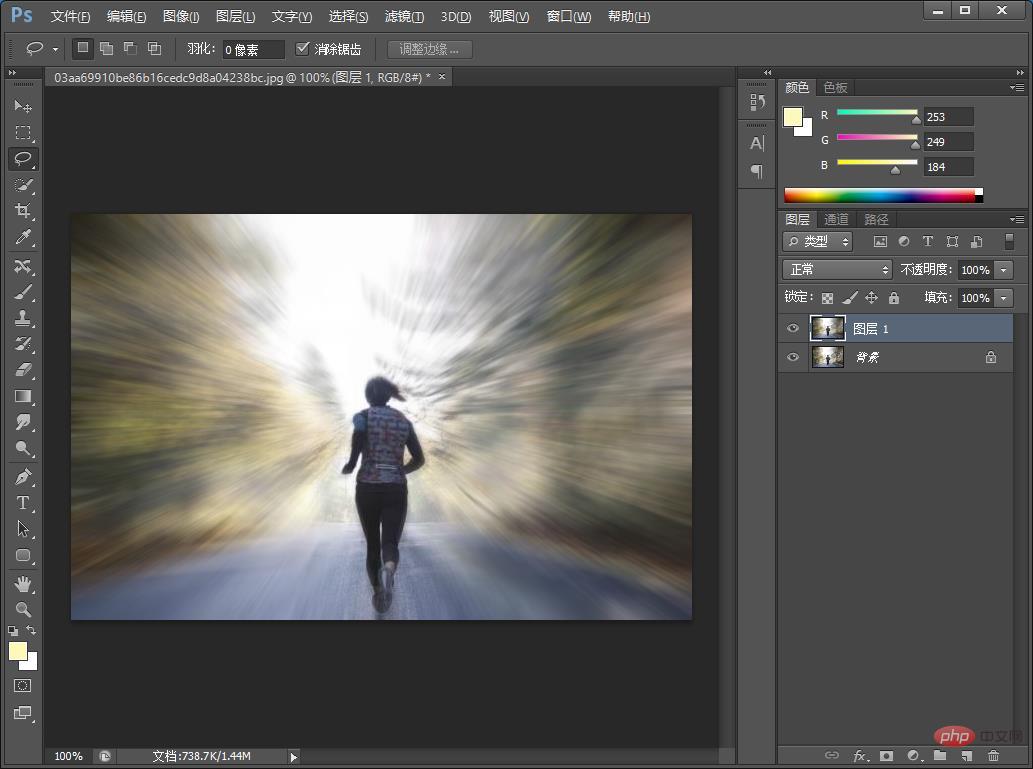
Task: Open the status bar info arrow
Action: pyautogui.click(x=294, y=756)
